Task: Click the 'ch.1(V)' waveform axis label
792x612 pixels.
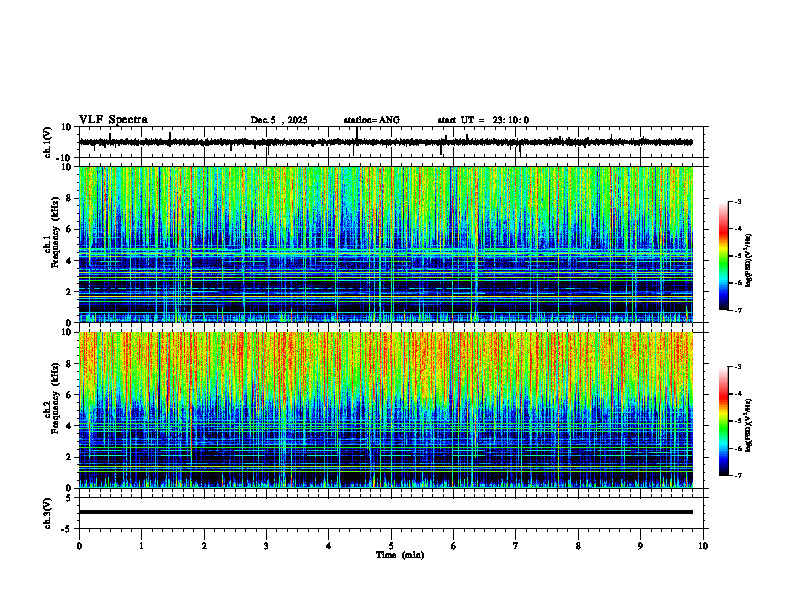Action: pyautogui.click(x=48, y=142)
